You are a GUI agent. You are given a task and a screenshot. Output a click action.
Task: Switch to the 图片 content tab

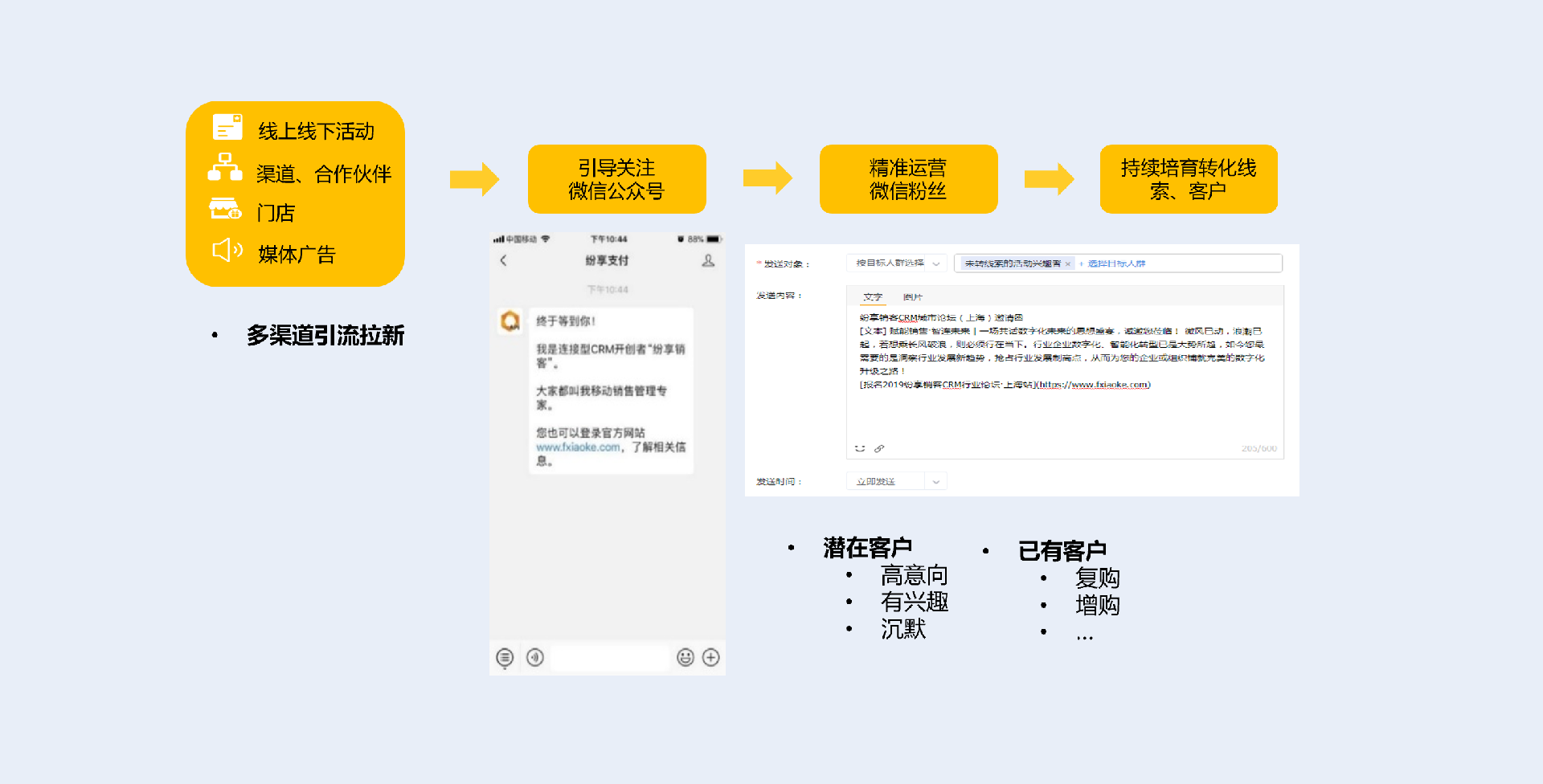(913, 297)
